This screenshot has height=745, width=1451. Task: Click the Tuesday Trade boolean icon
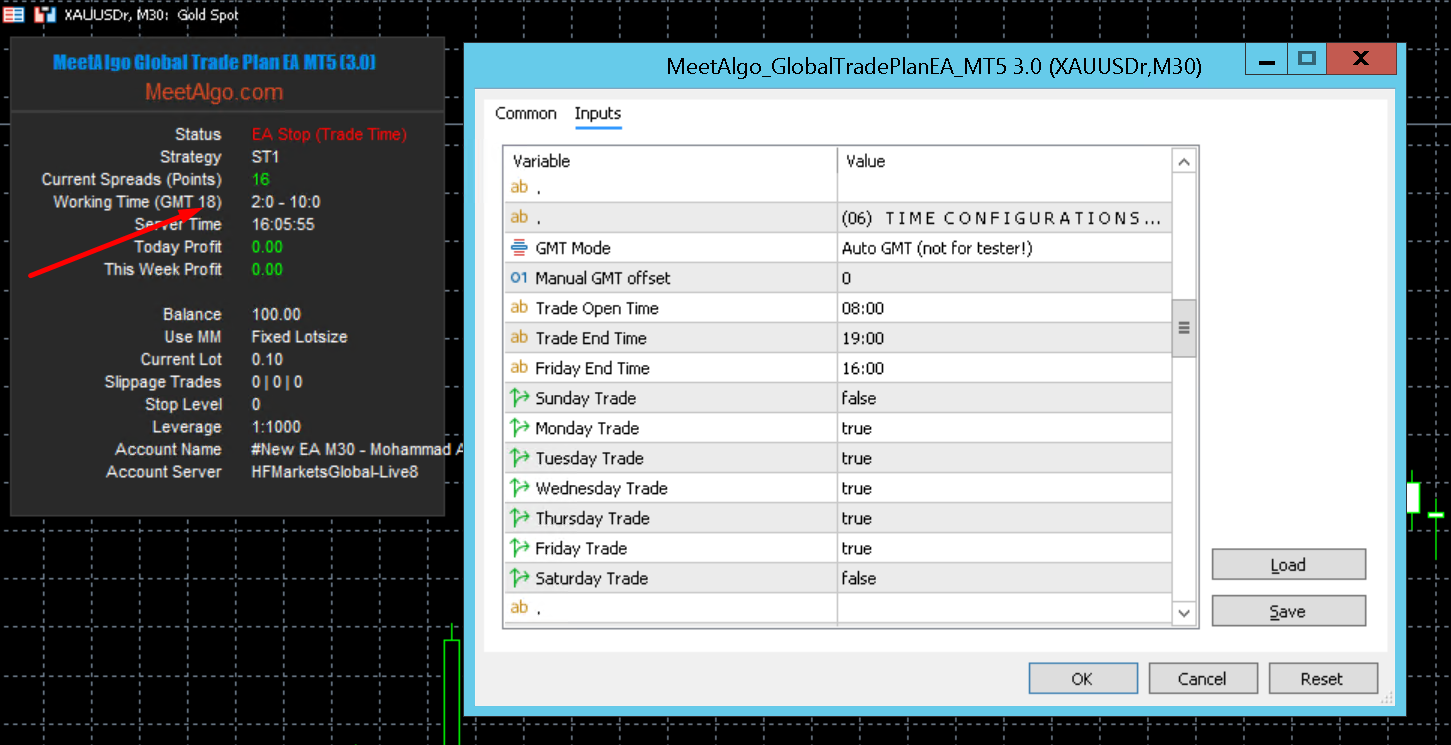coord(519,458)
